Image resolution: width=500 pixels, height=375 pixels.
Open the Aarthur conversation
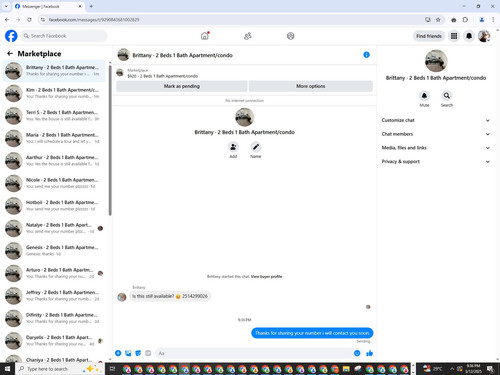54,161
